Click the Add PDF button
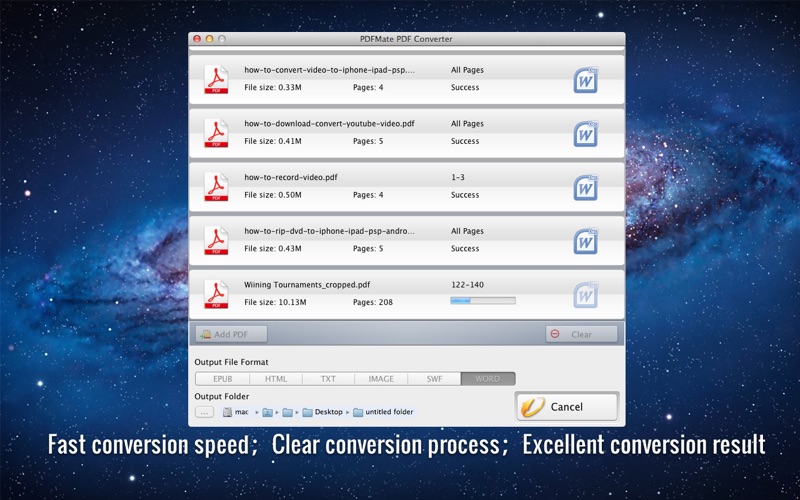This screenshot has width=800, height=500. pos(231,334)
